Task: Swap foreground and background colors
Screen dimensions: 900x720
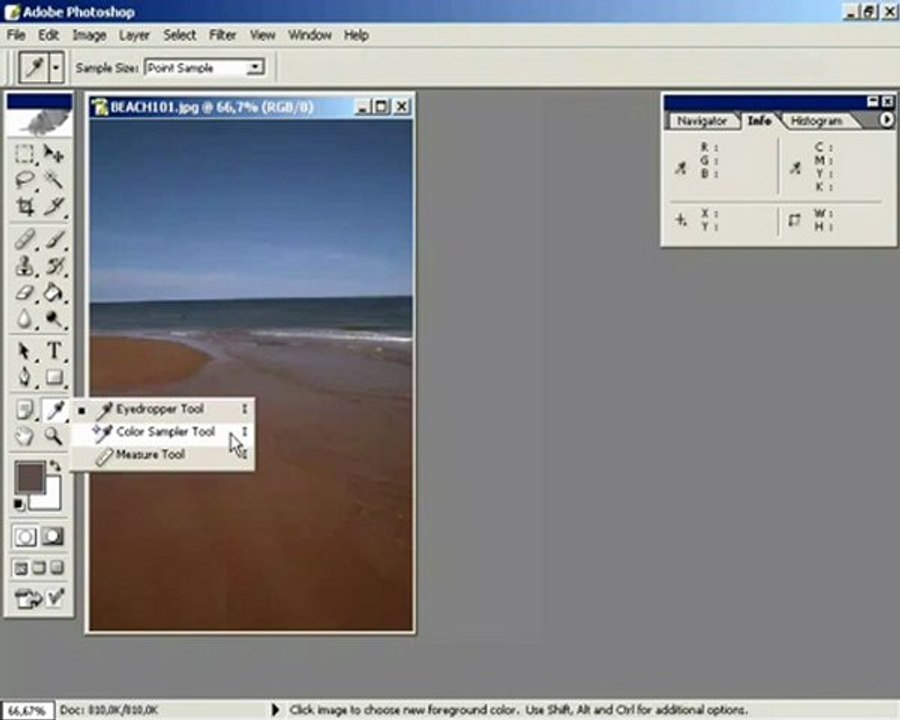Action: coord(55,466)
